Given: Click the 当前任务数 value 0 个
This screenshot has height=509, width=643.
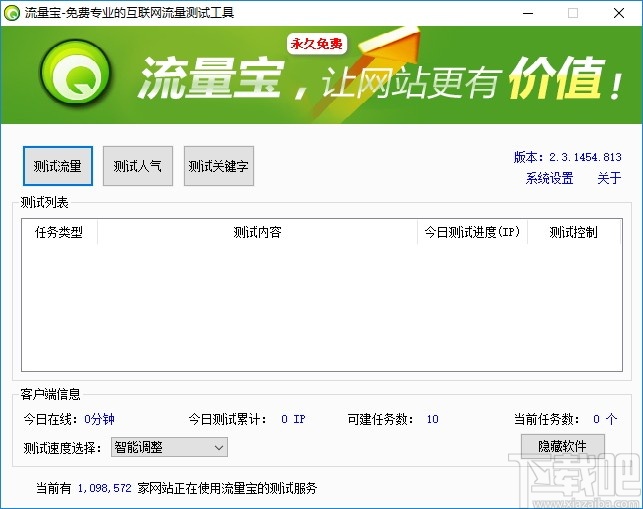Looking at the screenshot, I should pos(605,419).
